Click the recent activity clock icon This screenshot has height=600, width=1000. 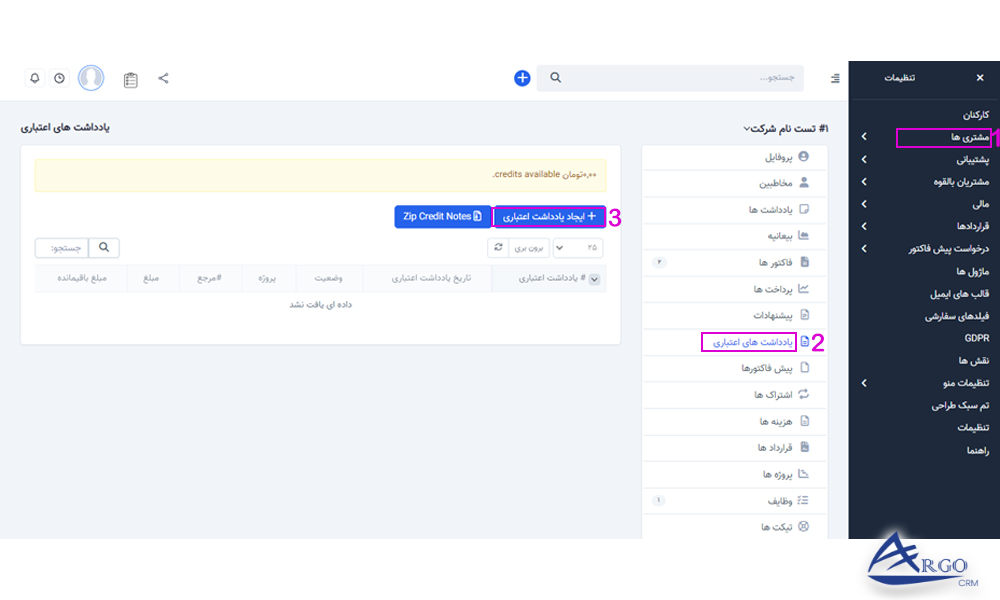(58, 78)
